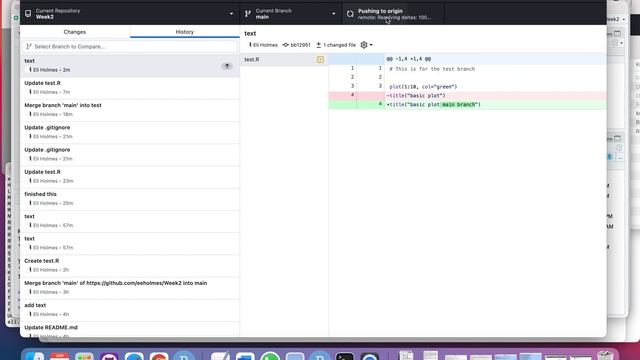Select the Merge branch 'main' into test commit
The image size is (640, 360).
pos(130,110)
